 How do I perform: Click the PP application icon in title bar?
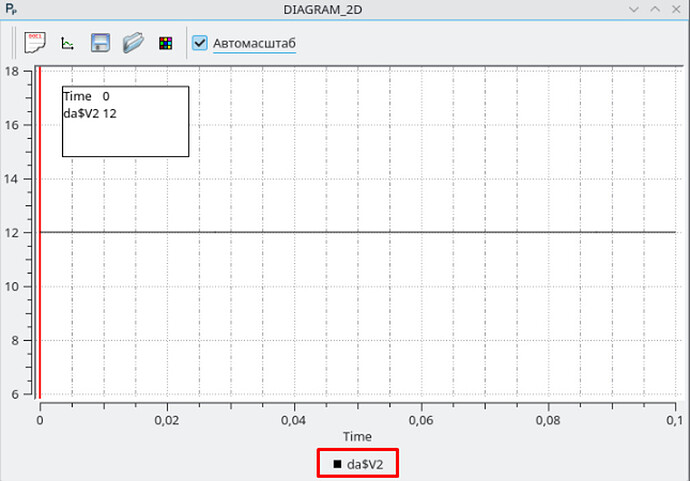coord(11,9)
